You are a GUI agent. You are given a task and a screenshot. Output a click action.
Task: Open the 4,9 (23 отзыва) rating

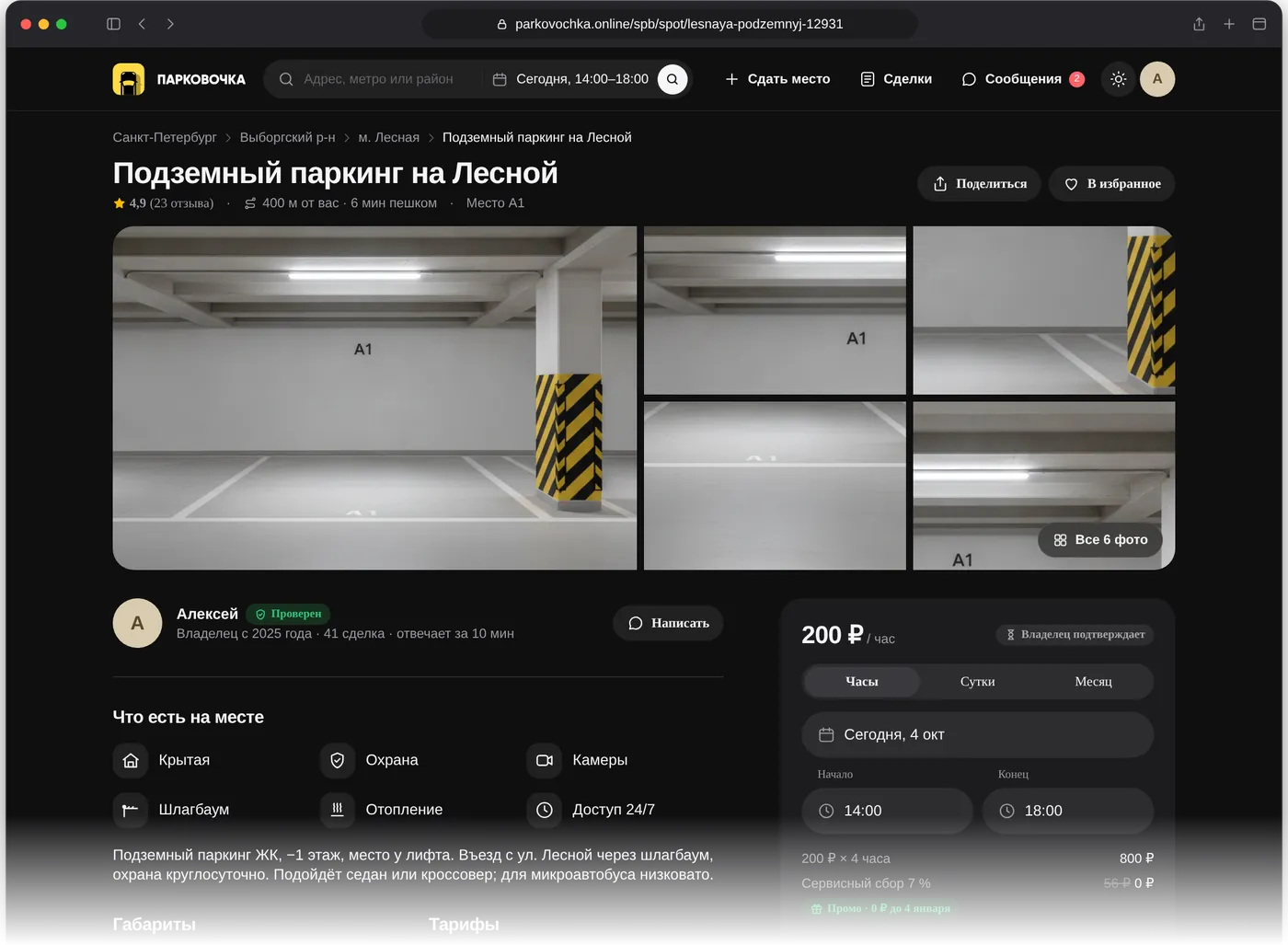coord(164,203)
